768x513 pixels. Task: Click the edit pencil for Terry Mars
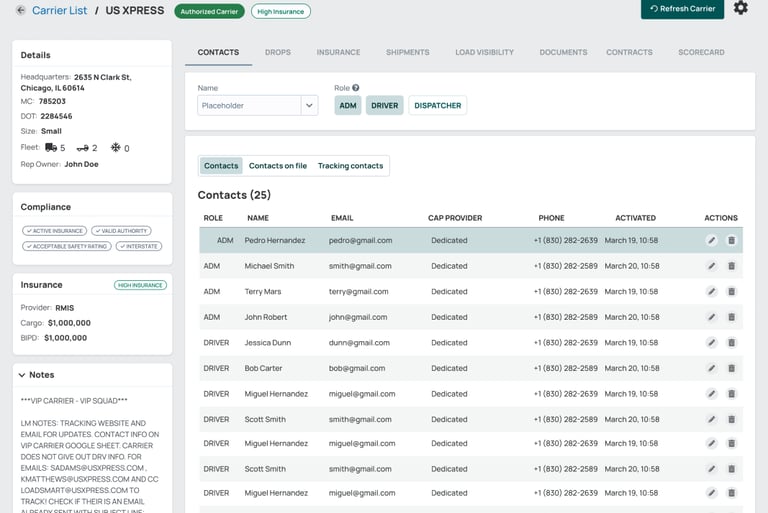point(711,291)
